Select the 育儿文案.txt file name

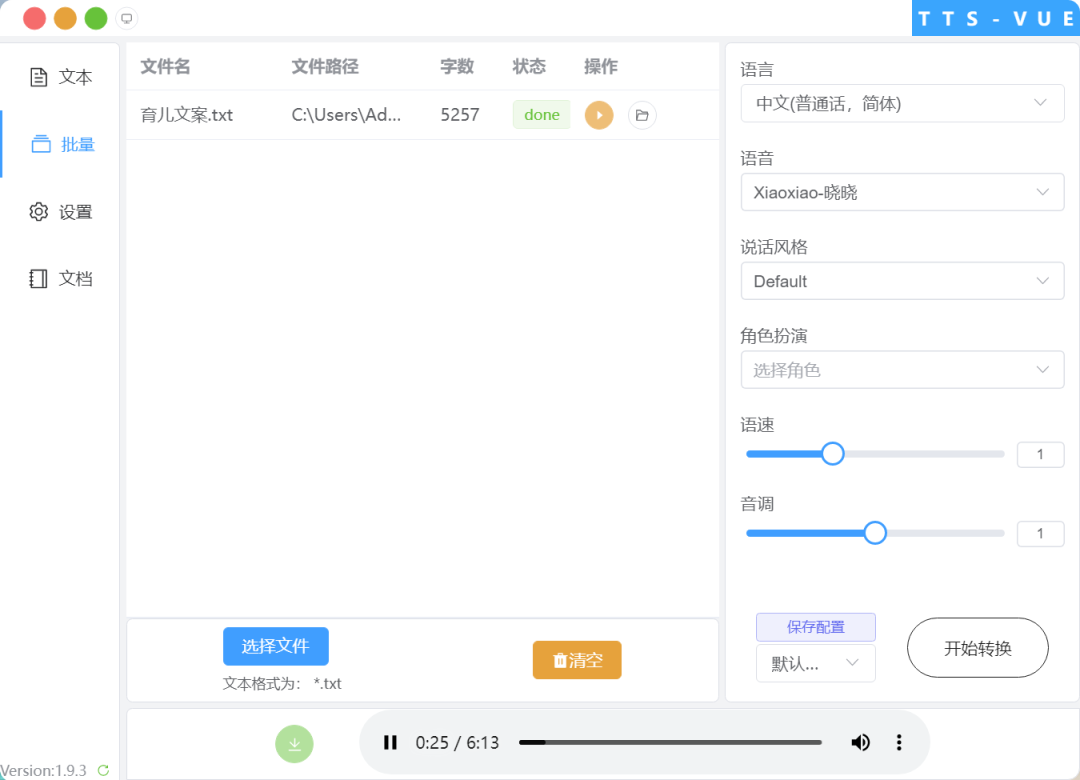pyautogui.click(x=187, y=115)
